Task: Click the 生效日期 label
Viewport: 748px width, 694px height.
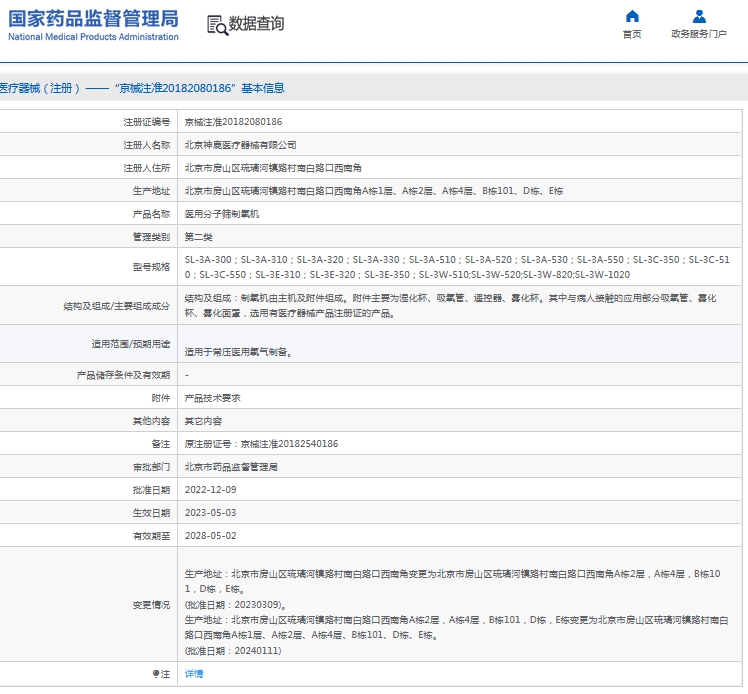Action: tap(151, 512)
